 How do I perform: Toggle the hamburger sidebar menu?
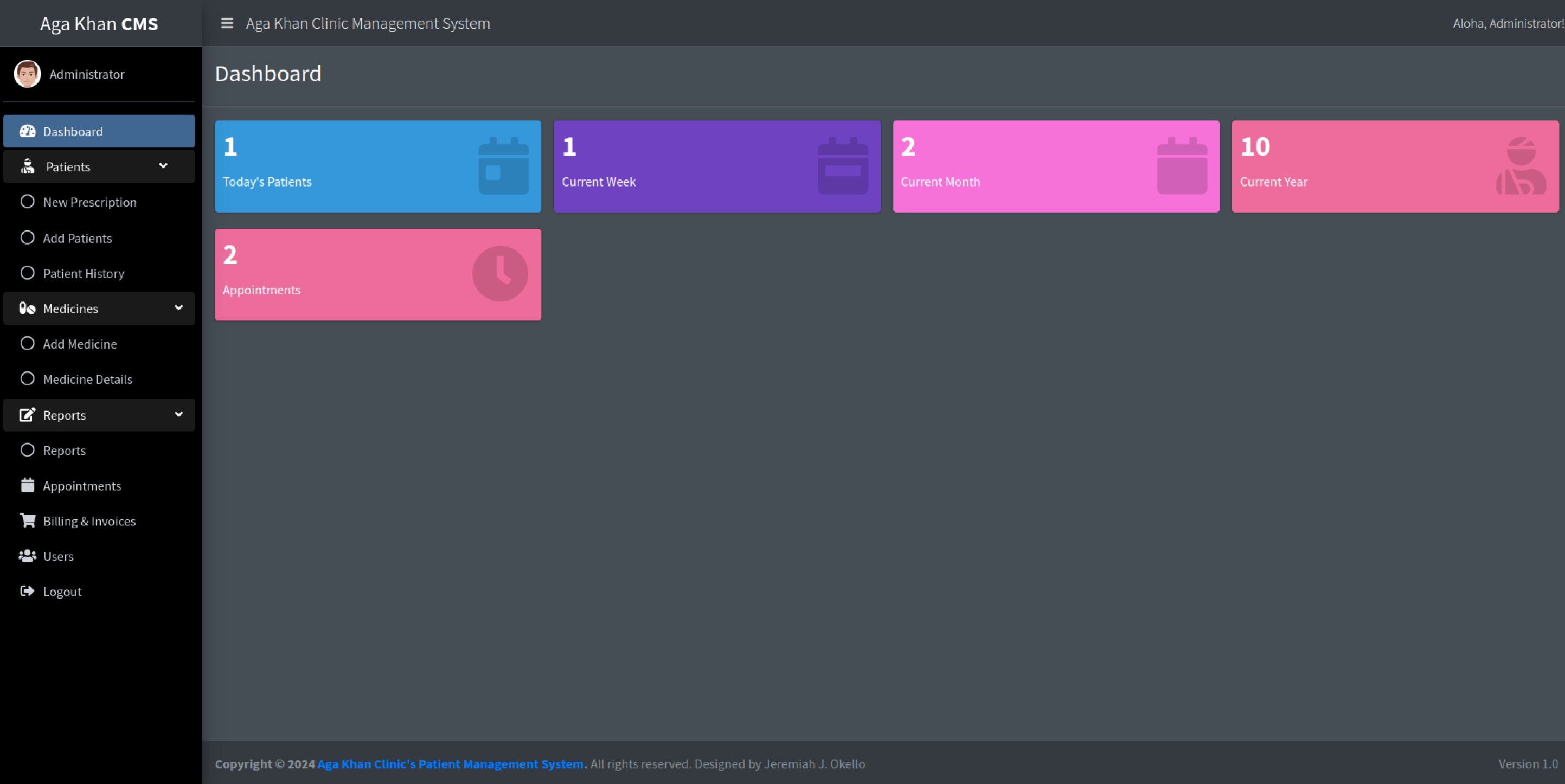(227, 23)
